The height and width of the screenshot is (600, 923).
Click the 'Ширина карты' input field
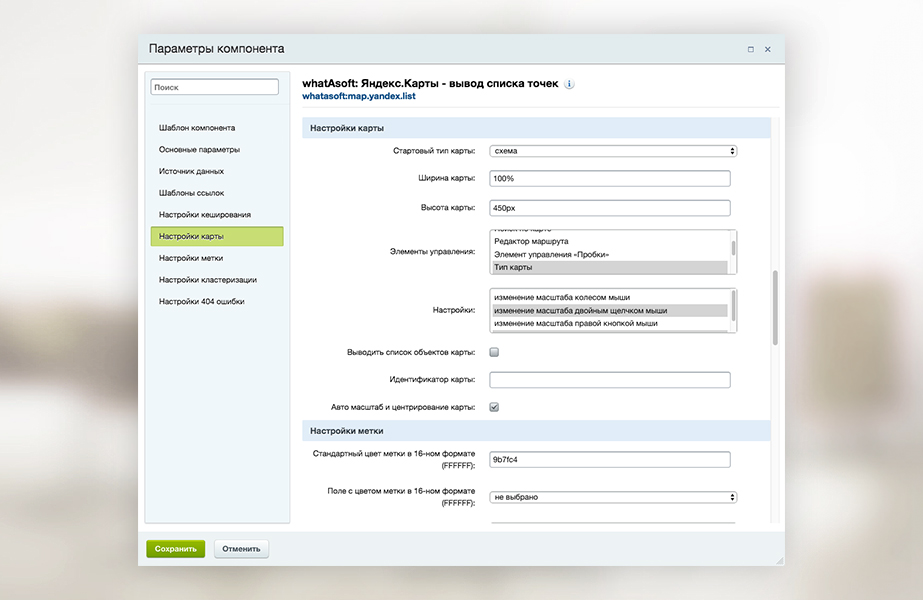coord(609,179)
